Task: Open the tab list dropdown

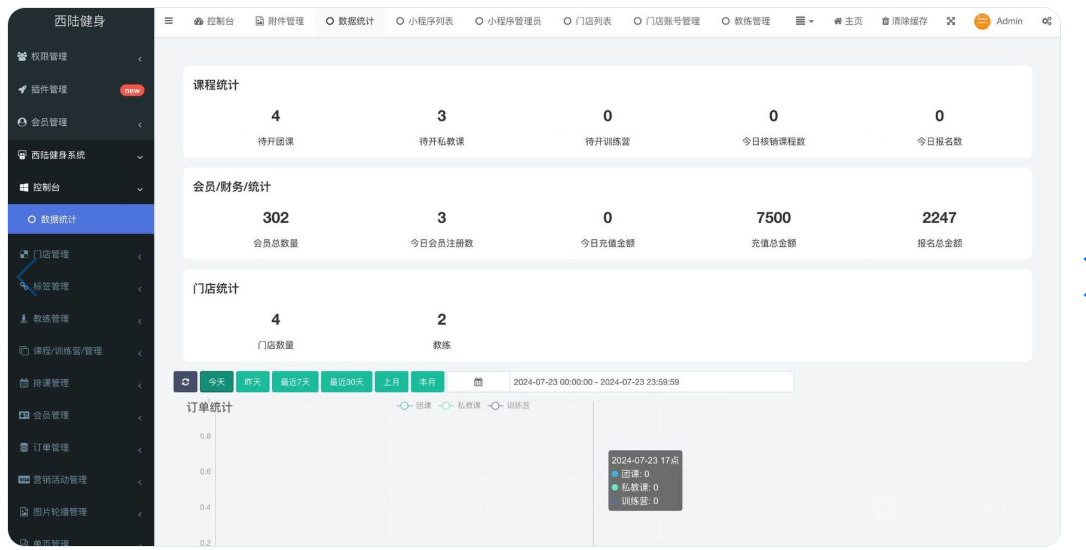Action: pyautogui.click(x=804, y=21)
